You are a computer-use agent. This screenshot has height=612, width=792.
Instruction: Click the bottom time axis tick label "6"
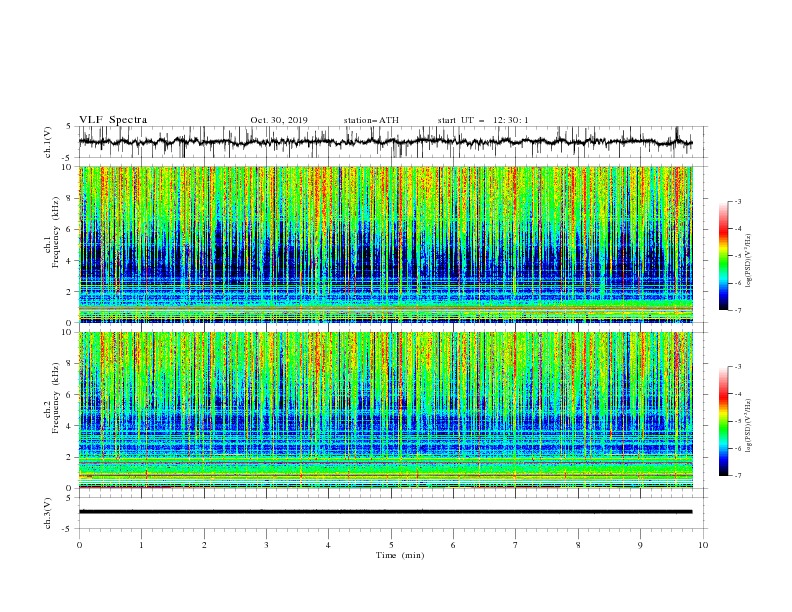coord(453,545)
